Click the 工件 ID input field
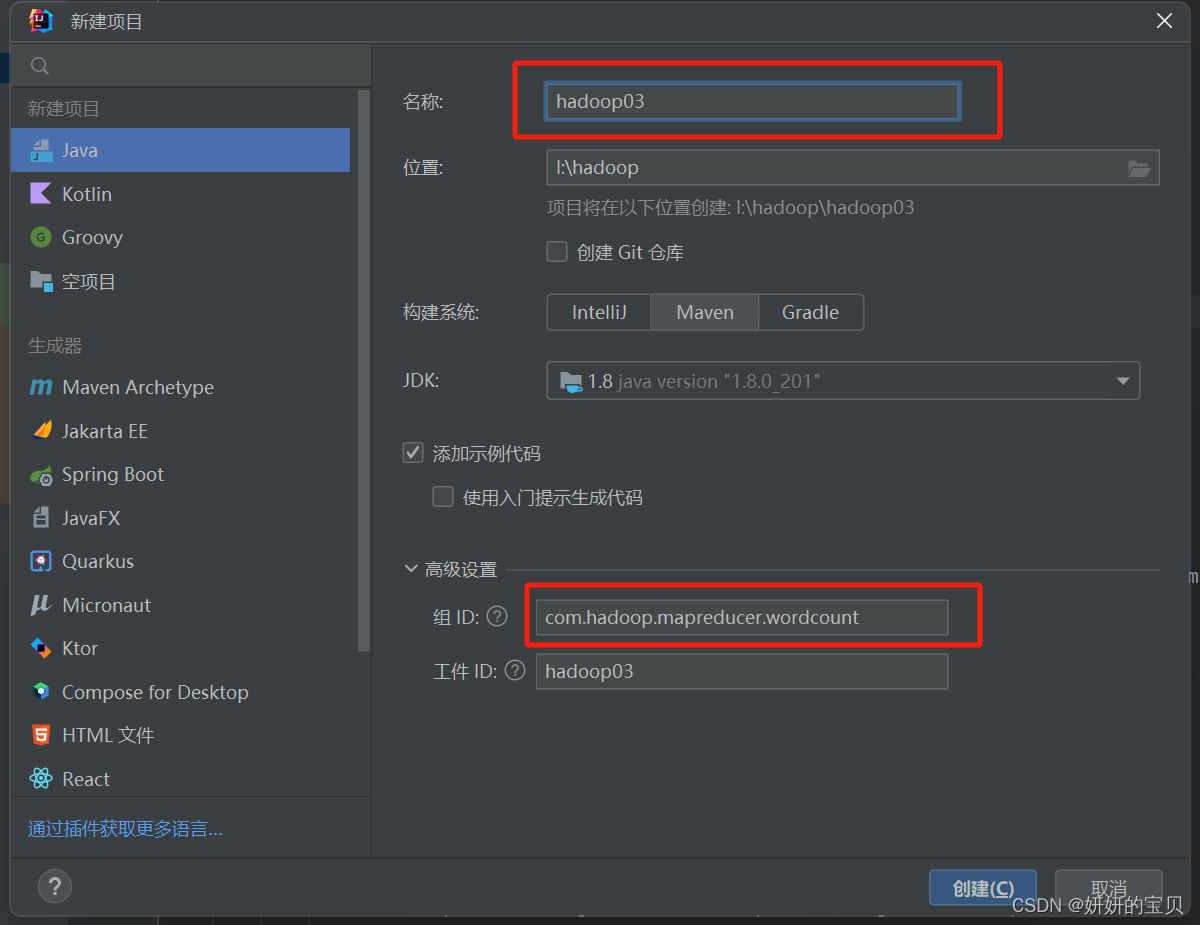Viewport: 1200px width, 925px height. click(x=741, y=671)
